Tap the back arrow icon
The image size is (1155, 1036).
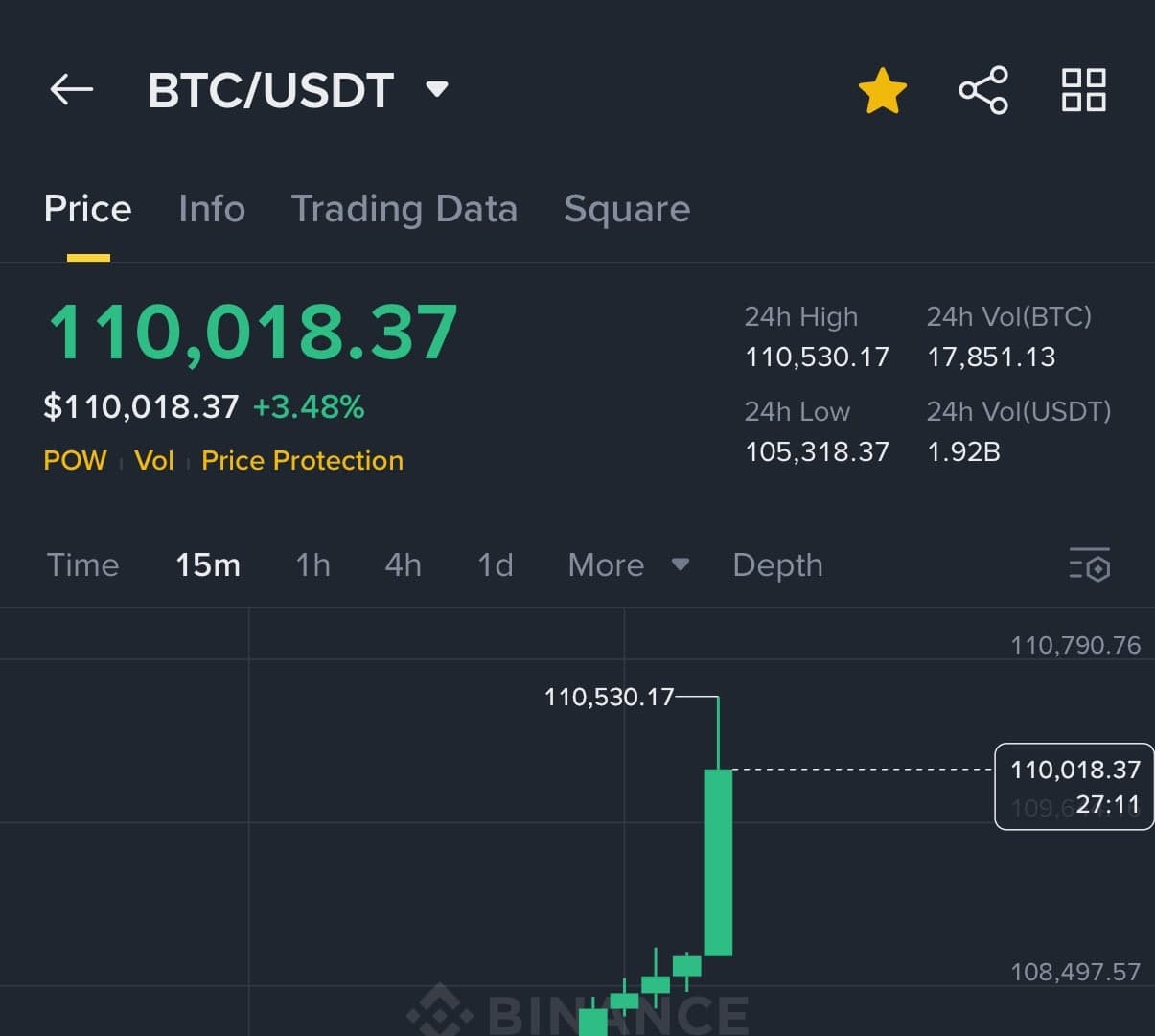point(72,90)
